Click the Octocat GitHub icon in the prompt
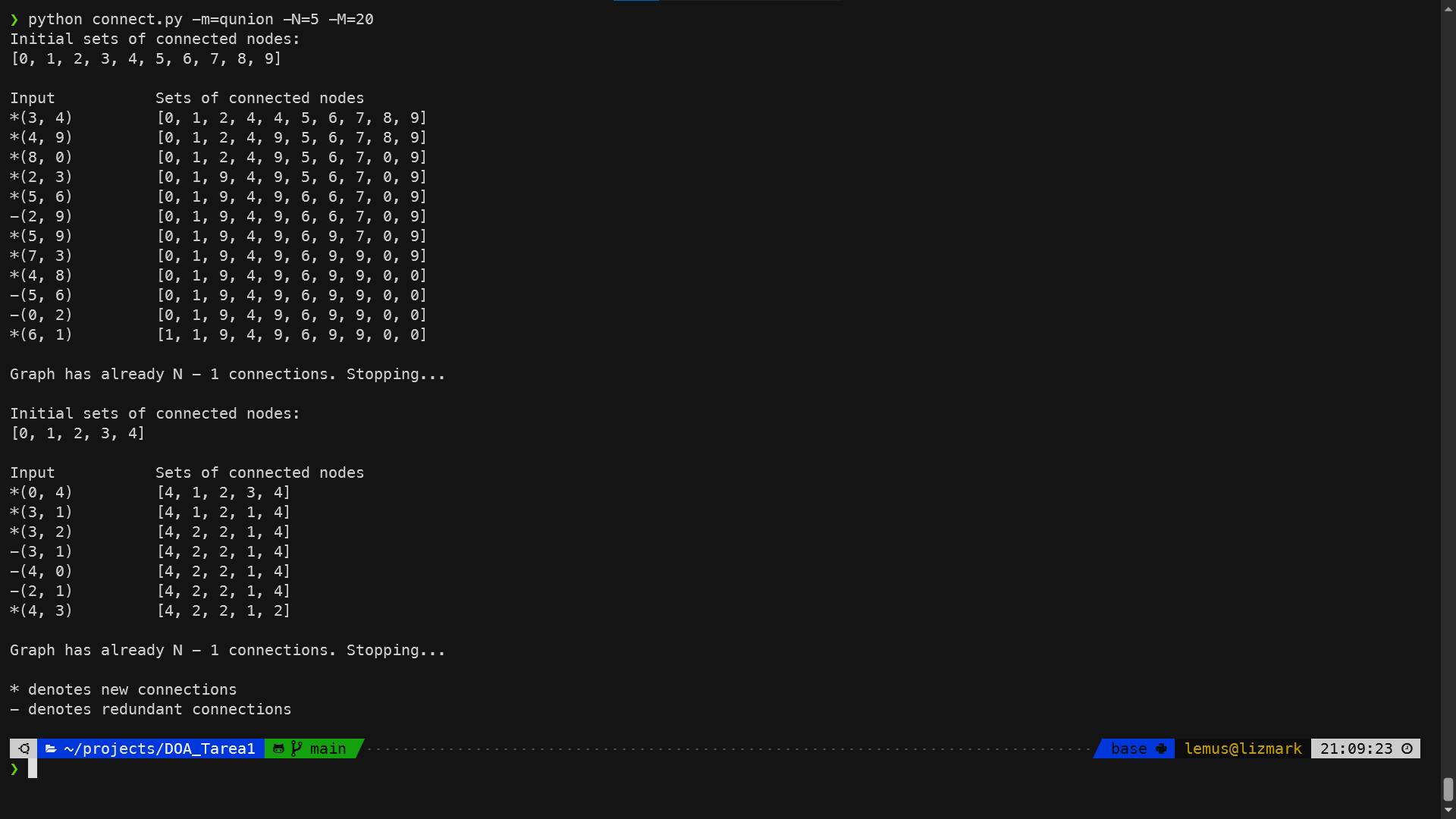 279,748
